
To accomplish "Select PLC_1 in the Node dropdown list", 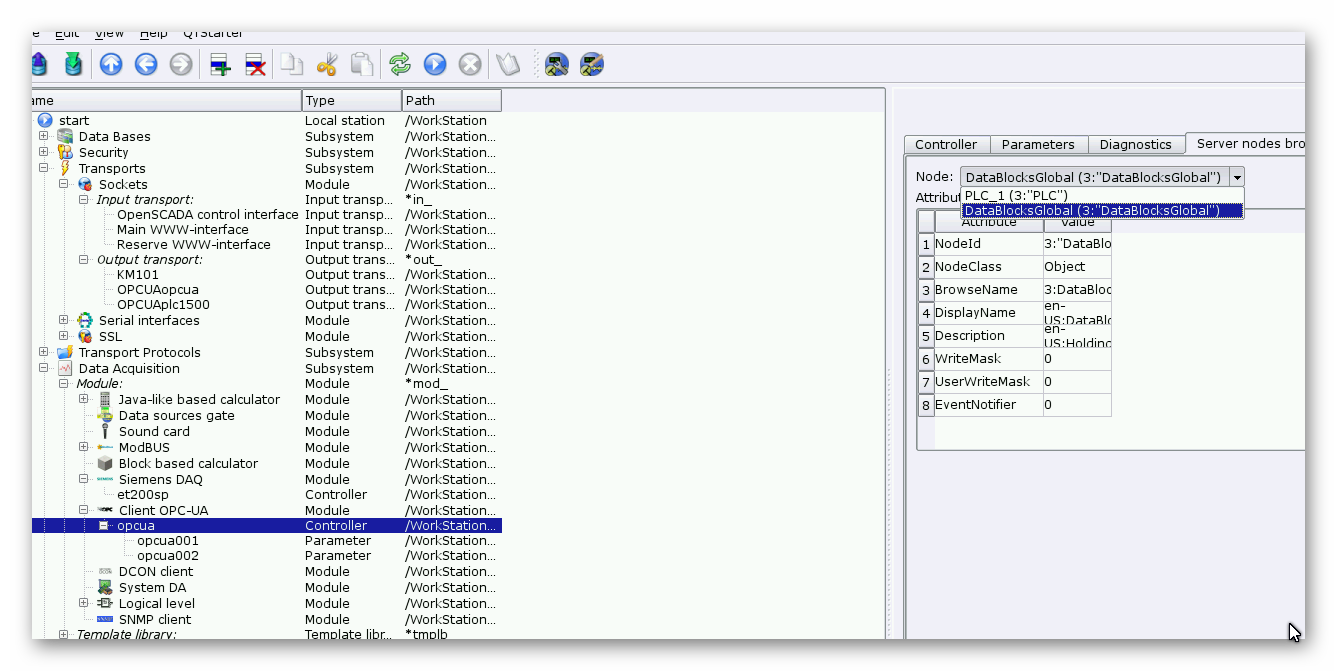I will [x=1016, y=196].
